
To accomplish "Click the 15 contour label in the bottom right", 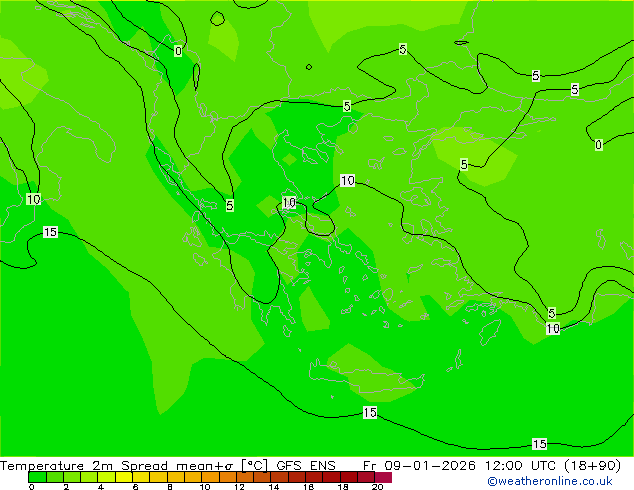I will coord(539,444).
